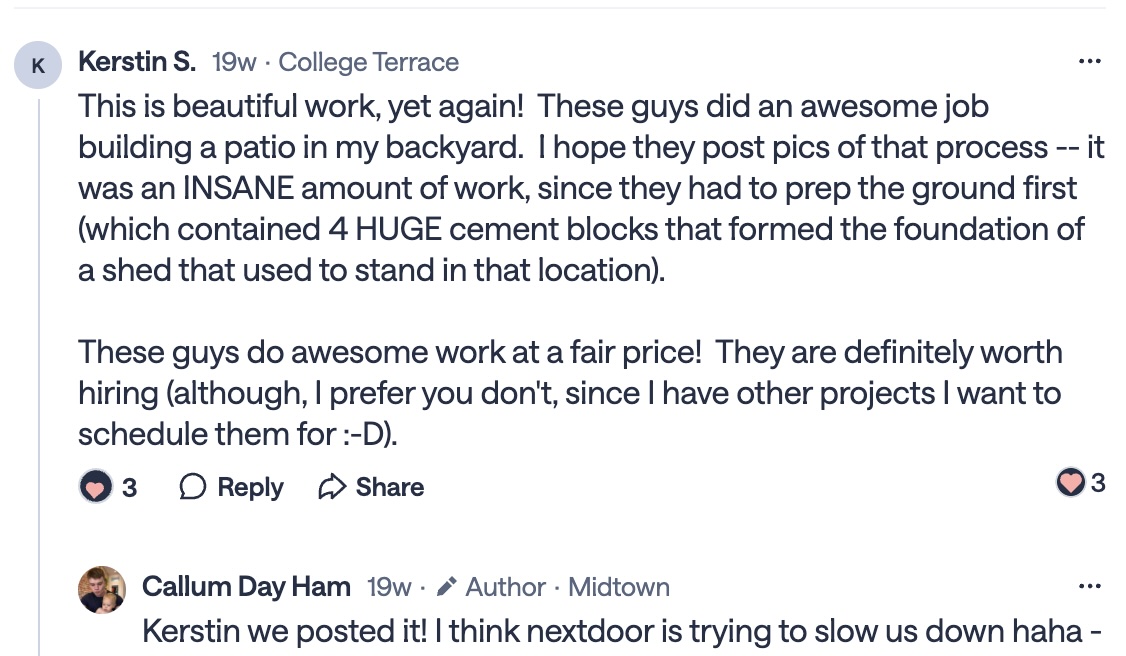This screenshot has width=1126, height=656.
Task: Open Kerstin's round K avatar
Action: tap(38, 66)
